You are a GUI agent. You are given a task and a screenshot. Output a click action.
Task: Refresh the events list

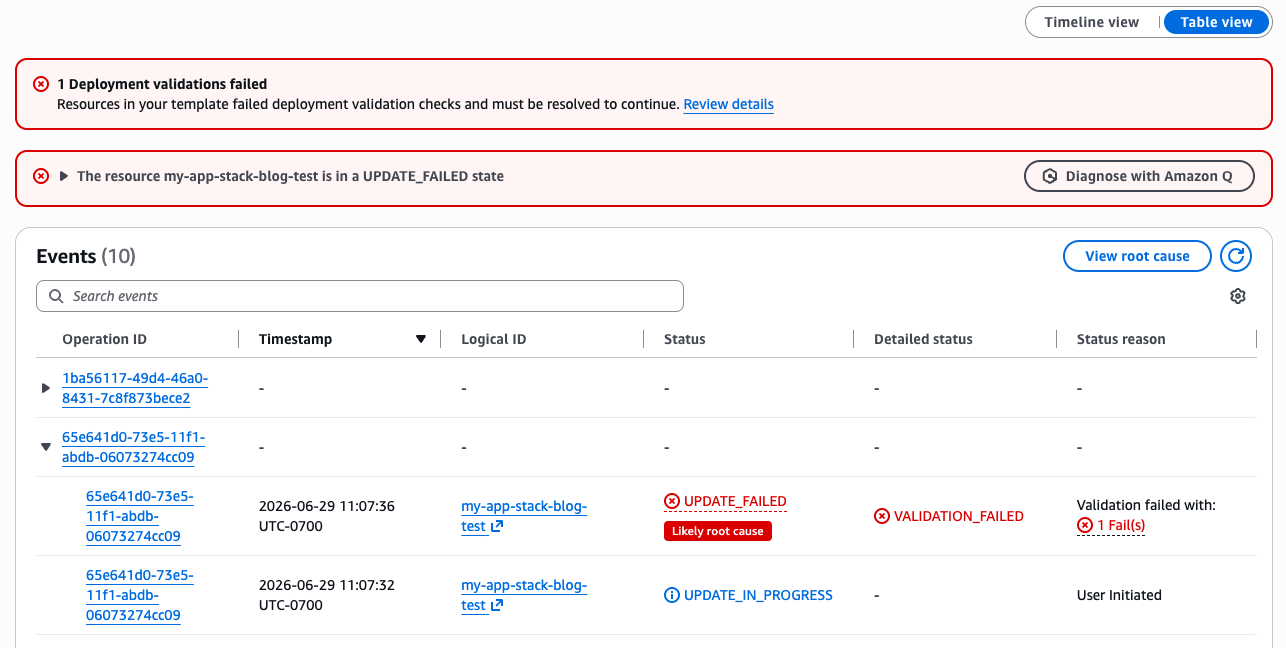click(x=1236, y=256)
